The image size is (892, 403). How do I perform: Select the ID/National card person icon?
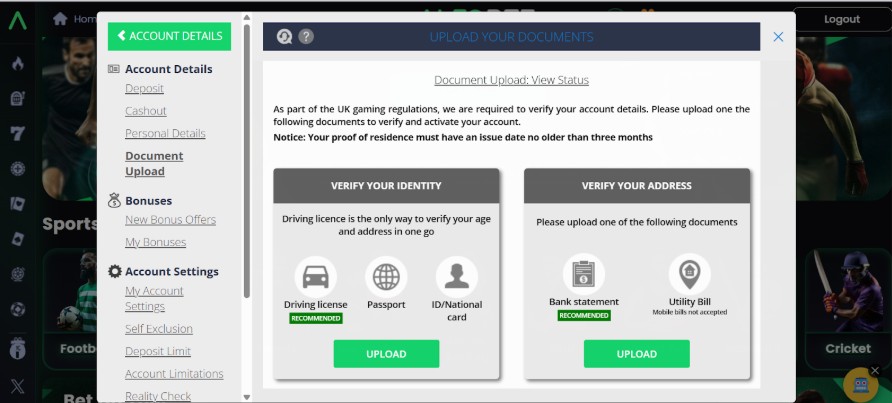(457, 276)
